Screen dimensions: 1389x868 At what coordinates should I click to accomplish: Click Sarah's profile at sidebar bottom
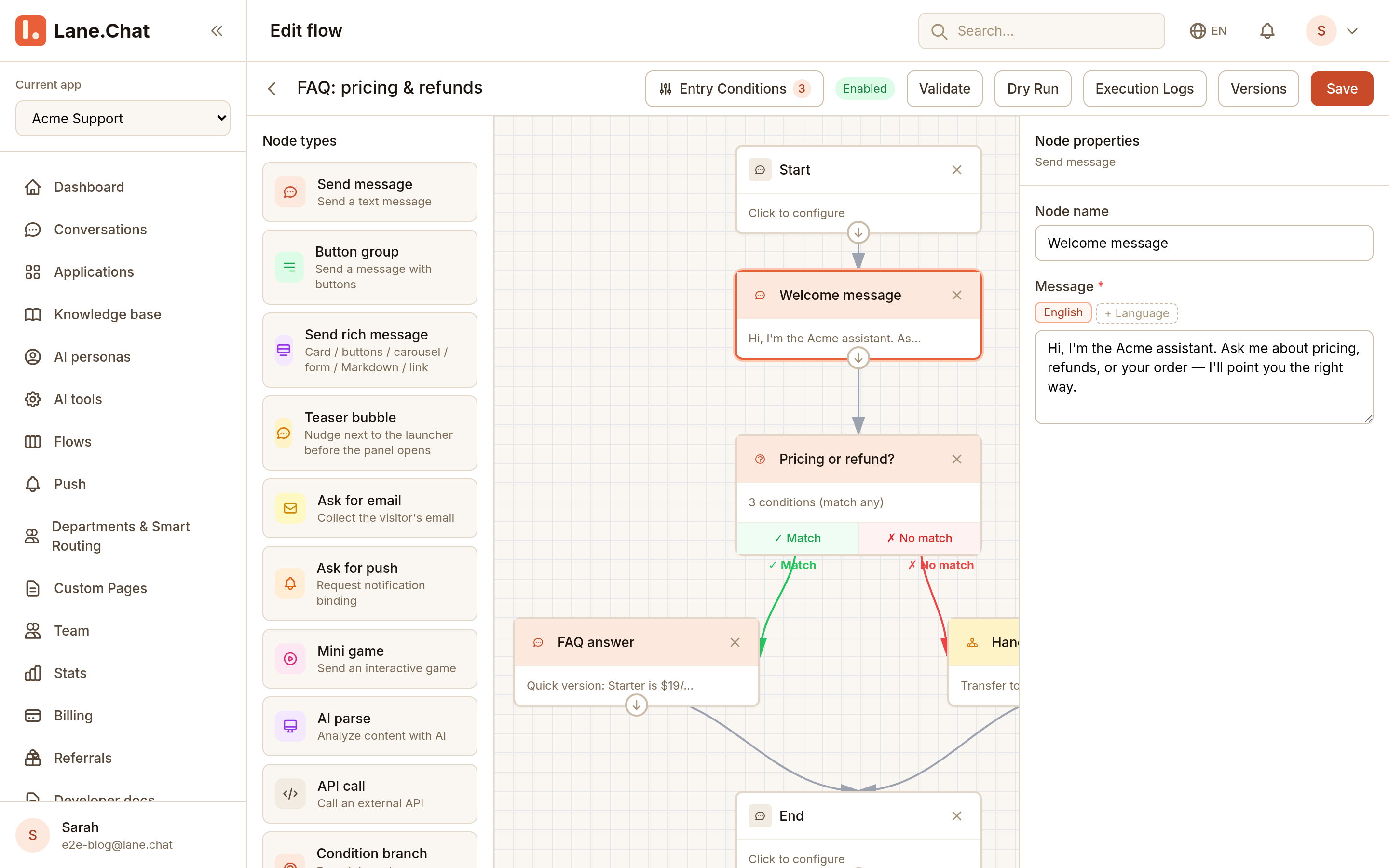coord(123,835)
